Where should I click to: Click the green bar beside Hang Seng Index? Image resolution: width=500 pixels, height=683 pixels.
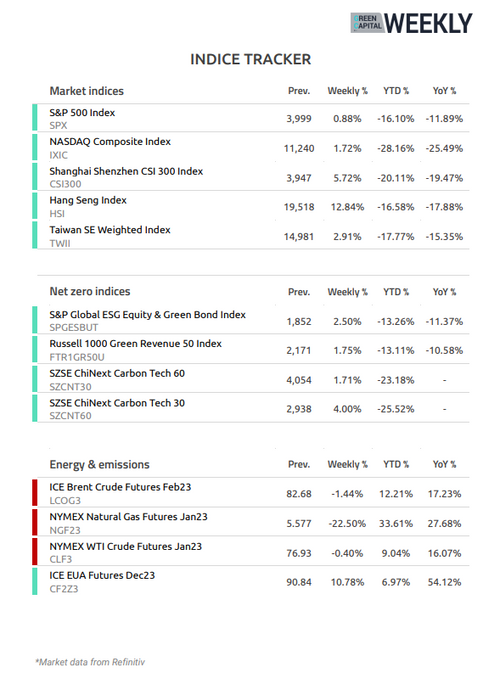pyautogui.click(x=35, y=206)
